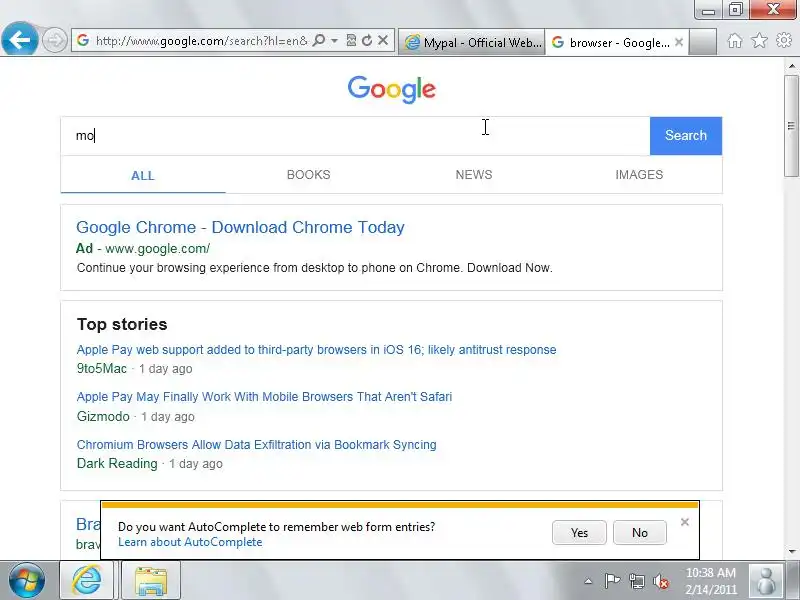Click the scrollbar down arrow
Viewport: 800px width, 600px height.
click(792, 552)
